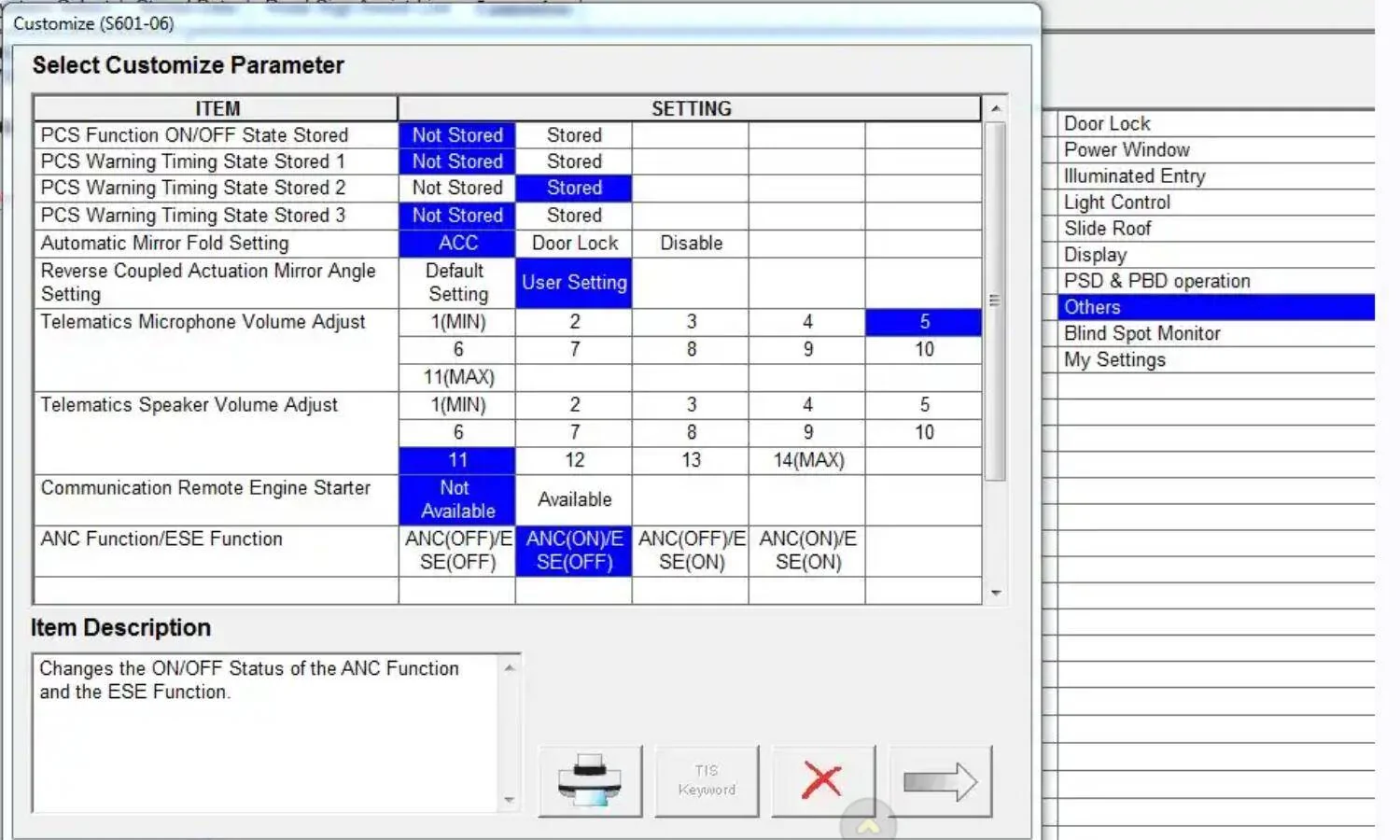Select Door Lock for Automatic Mirror Fold Setting
The height and width of the screenshot is (840, 1400).
coord(574,243)
